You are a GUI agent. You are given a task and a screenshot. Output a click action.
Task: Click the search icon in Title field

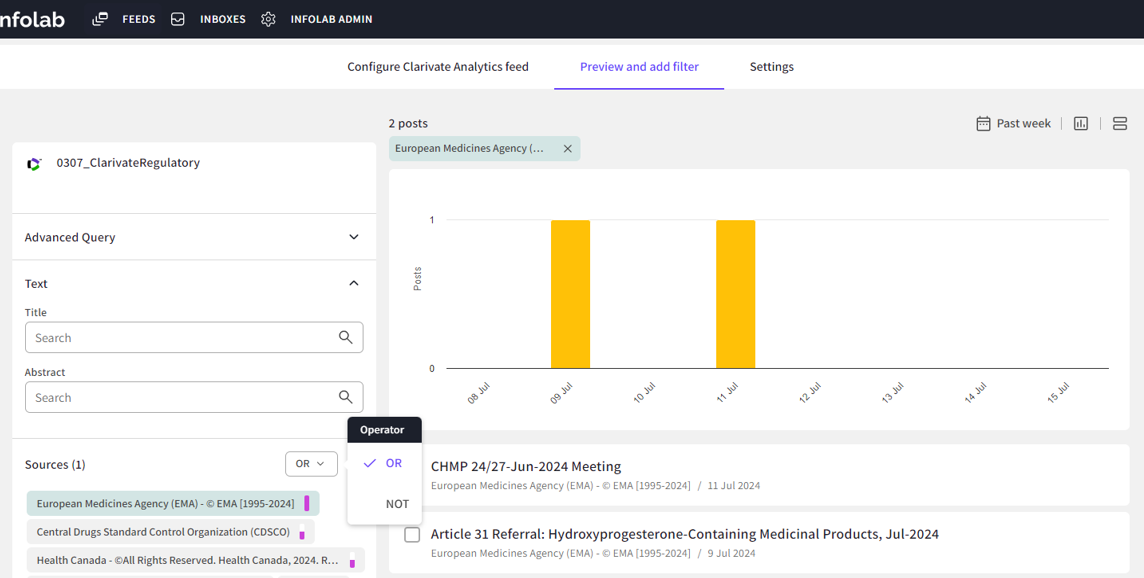click(x=345, y=338)
